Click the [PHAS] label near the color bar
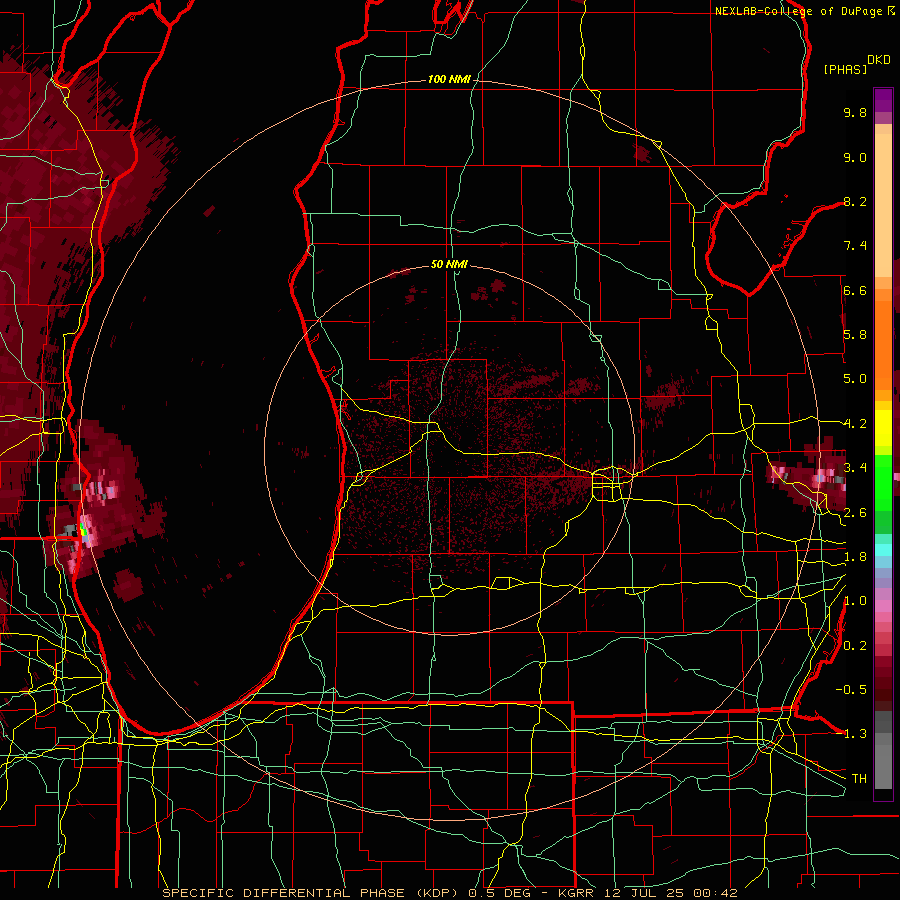Screen dimensions: 900x900 point(845,70)
